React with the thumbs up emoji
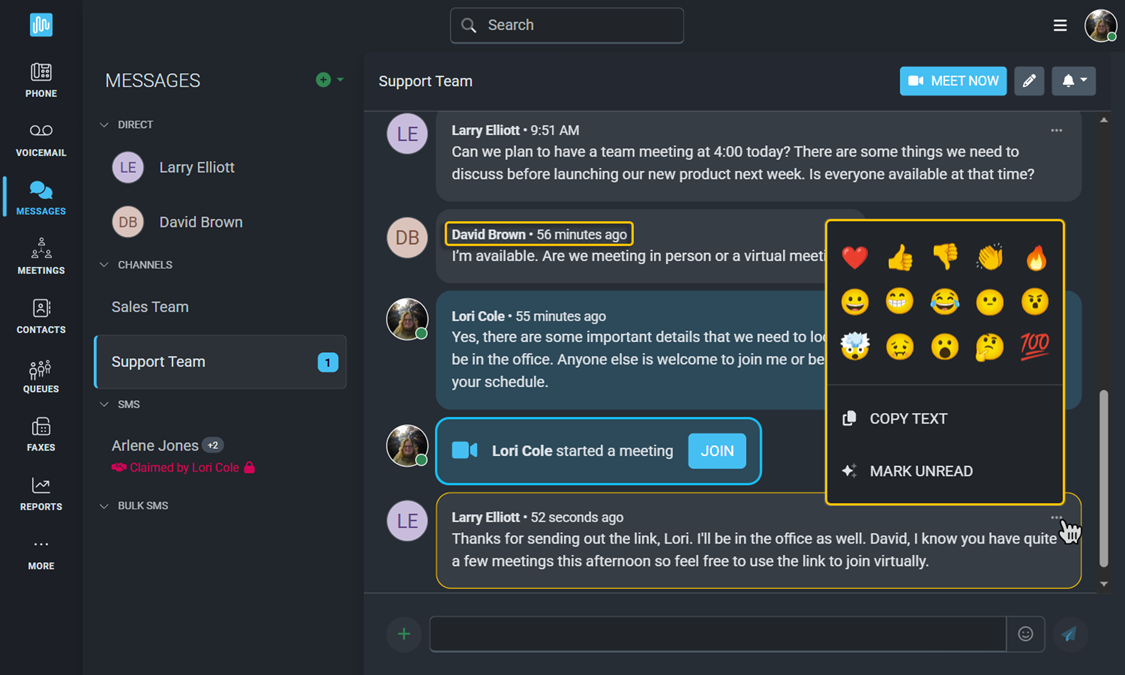 (900, 258)
